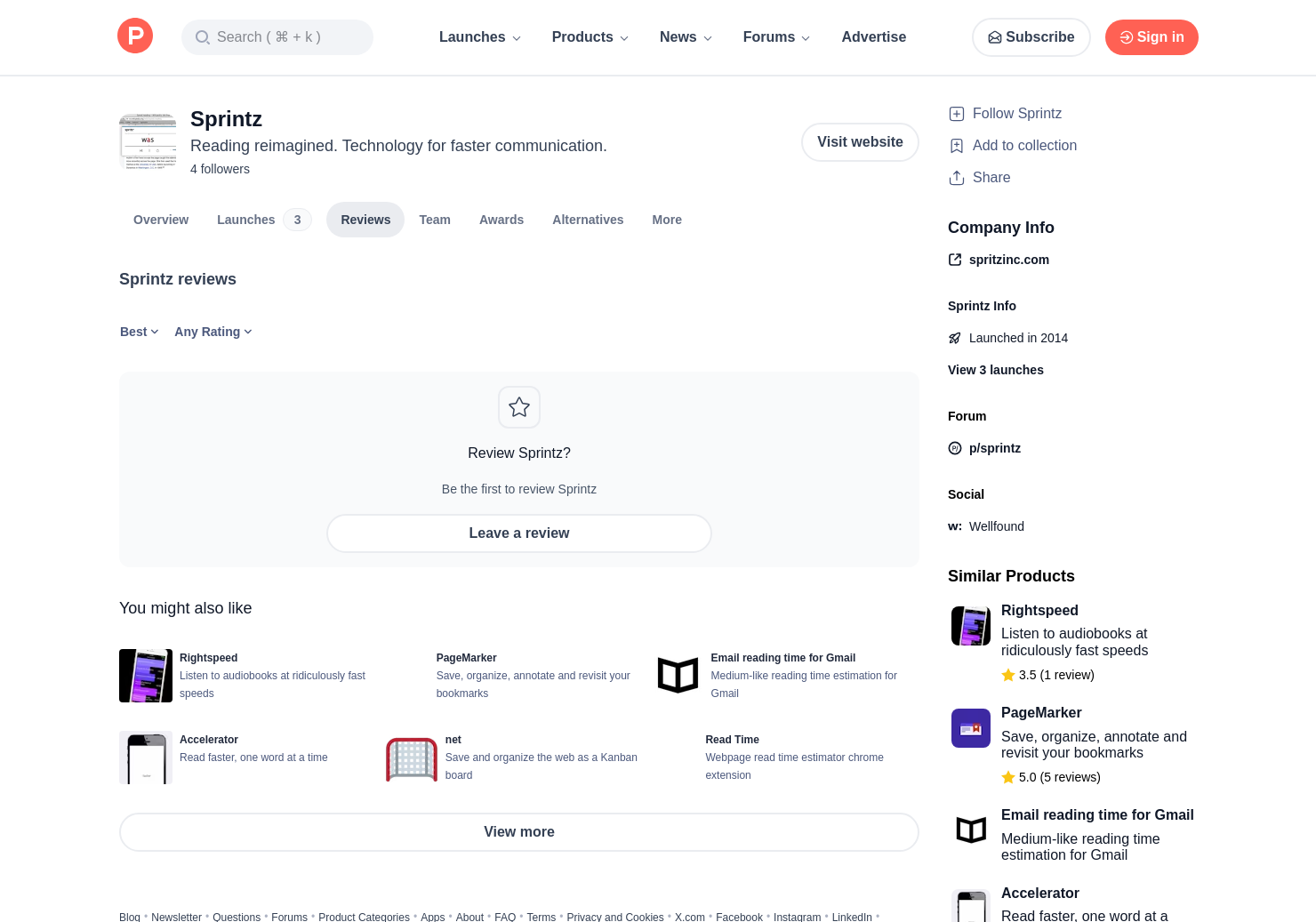Switch to the Alternatives tab
Image resolution: width=1316 pixels, height=922 pixels.
588,220
